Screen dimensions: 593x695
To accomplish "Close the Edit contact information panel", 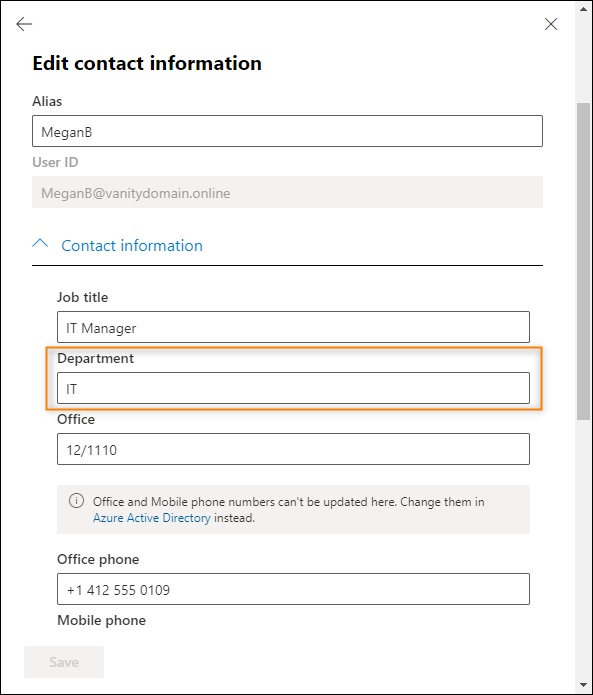I will click(551, 24).
